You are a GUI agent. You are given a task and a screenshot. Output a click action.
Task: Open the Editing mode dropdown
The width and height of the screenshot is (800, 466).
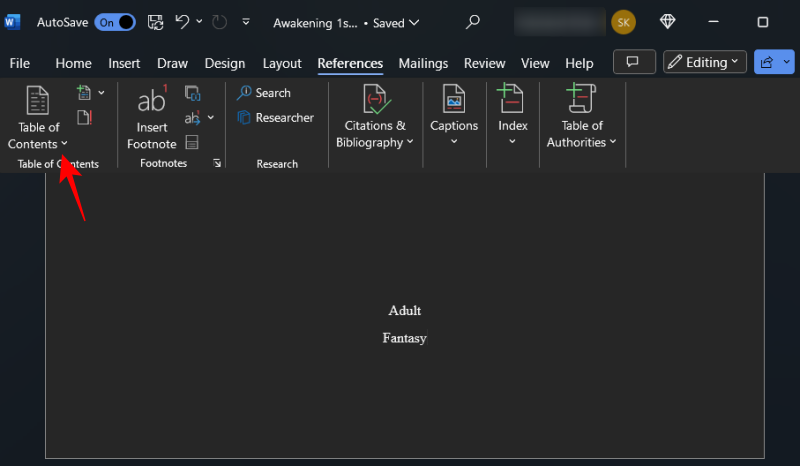tap(704, 62)
